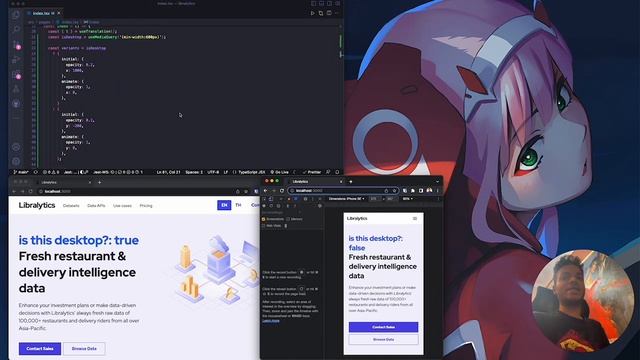Open 80% zoom dropdown in DevTools
The height and width of the screenshot is (360, 640).
pos(407,199)
